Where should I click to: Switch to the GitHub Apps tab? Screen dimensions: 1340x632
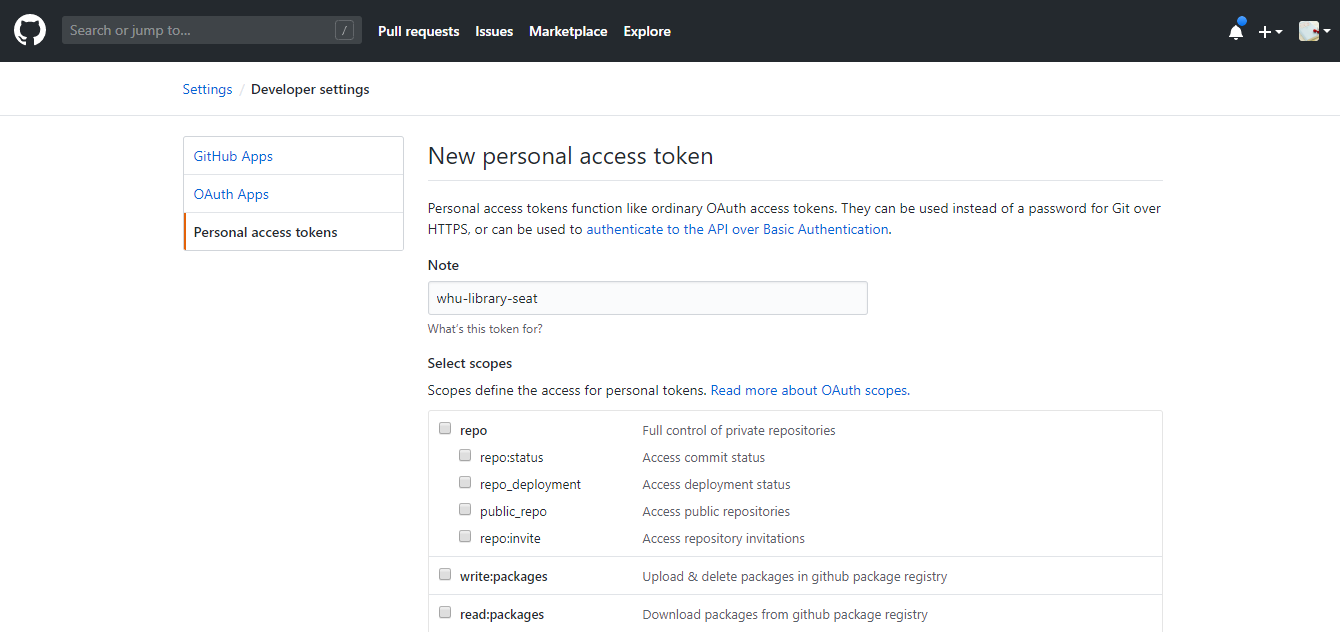click(x=233, y=156)
